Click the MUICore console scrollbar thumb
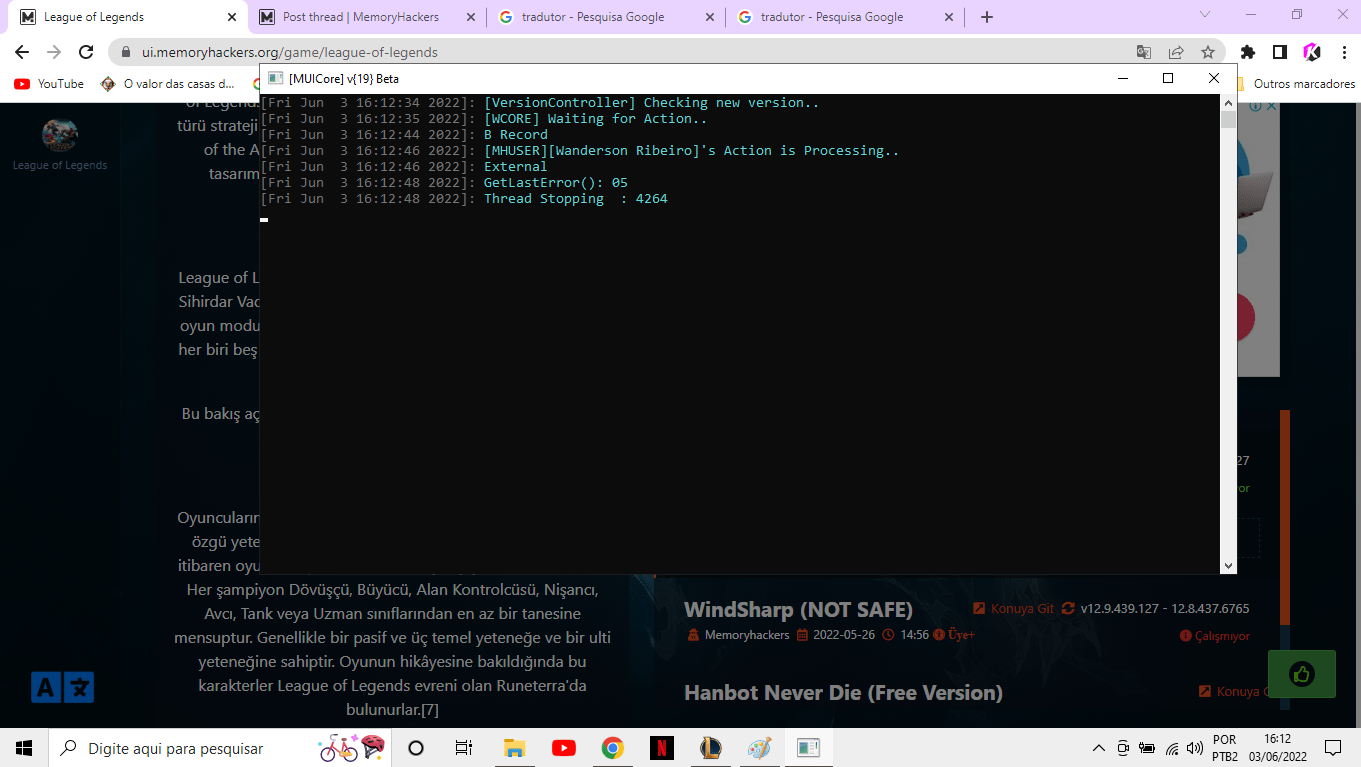Viewport: 1361px width, 767px height. point(1228,120)
